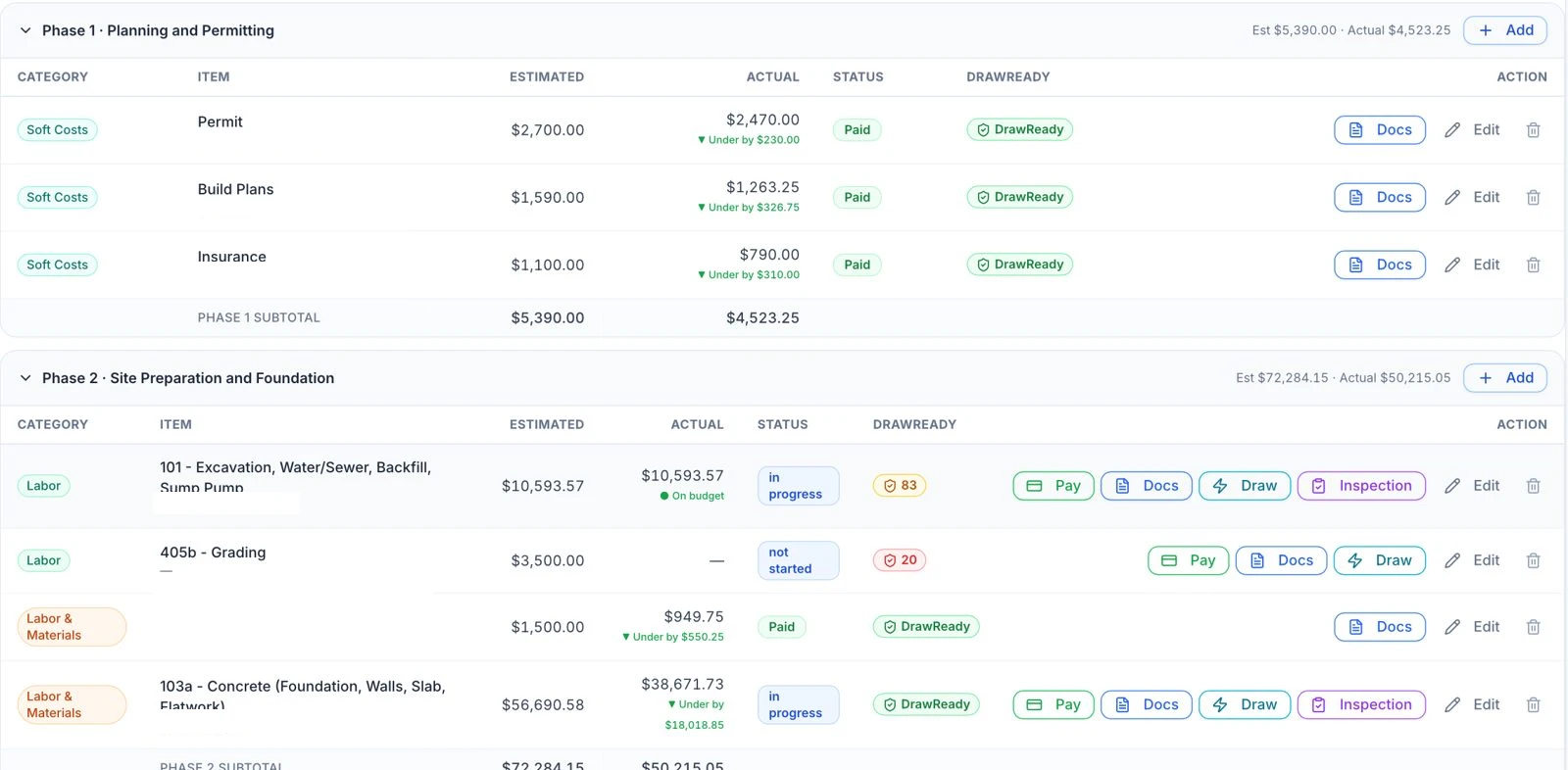This screenshot has height=770, width=1568.
Task: Change the 'not started' status of Grading
Action: point(798,560)
